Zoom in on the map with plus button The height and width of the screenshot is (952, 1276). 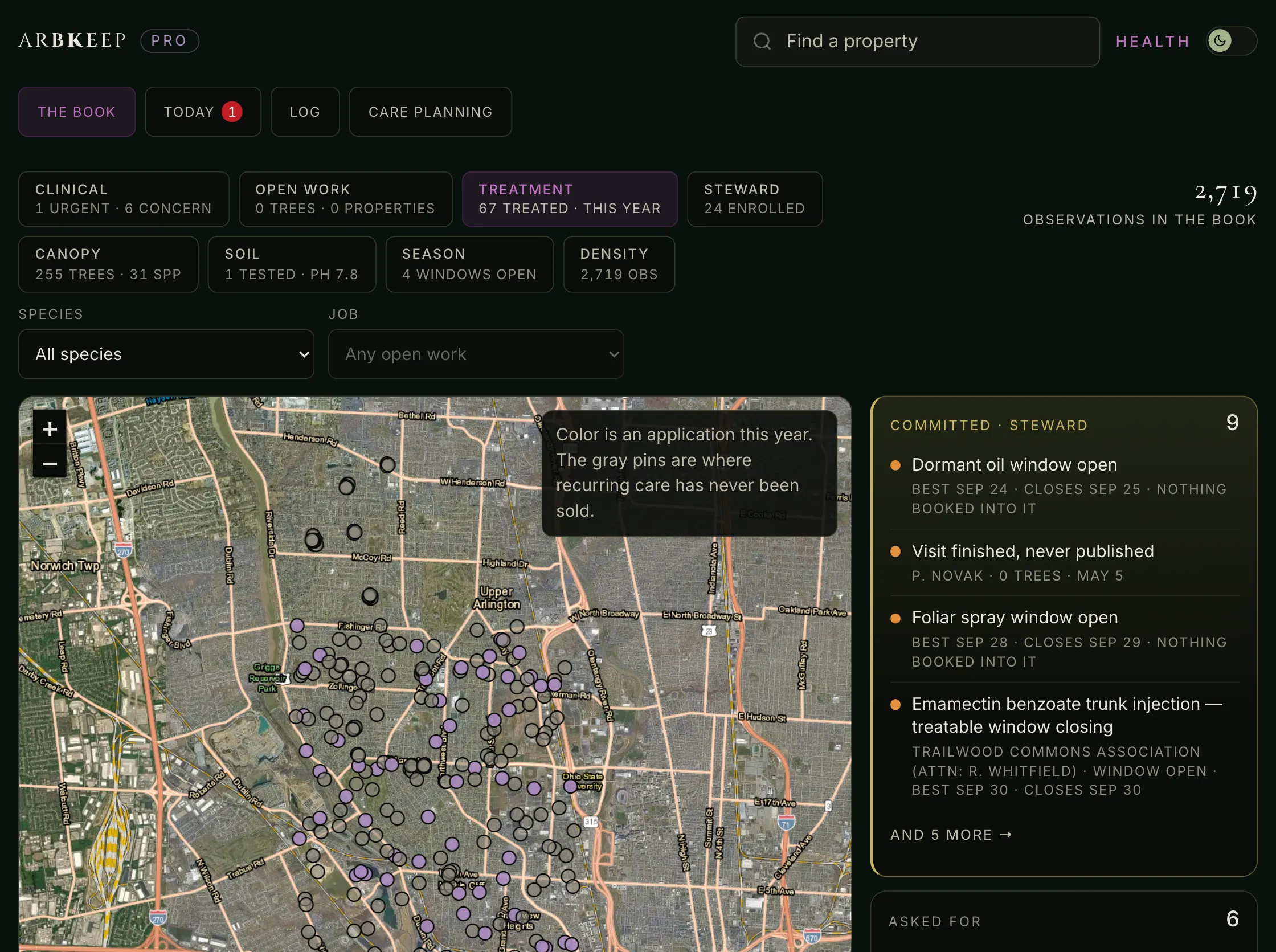[50, 429]
